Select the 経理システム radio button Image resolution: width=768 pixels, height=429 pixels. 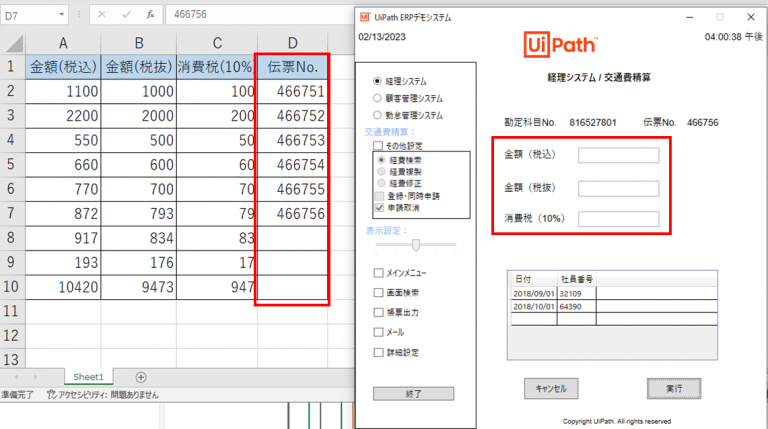tap(377, 81)
